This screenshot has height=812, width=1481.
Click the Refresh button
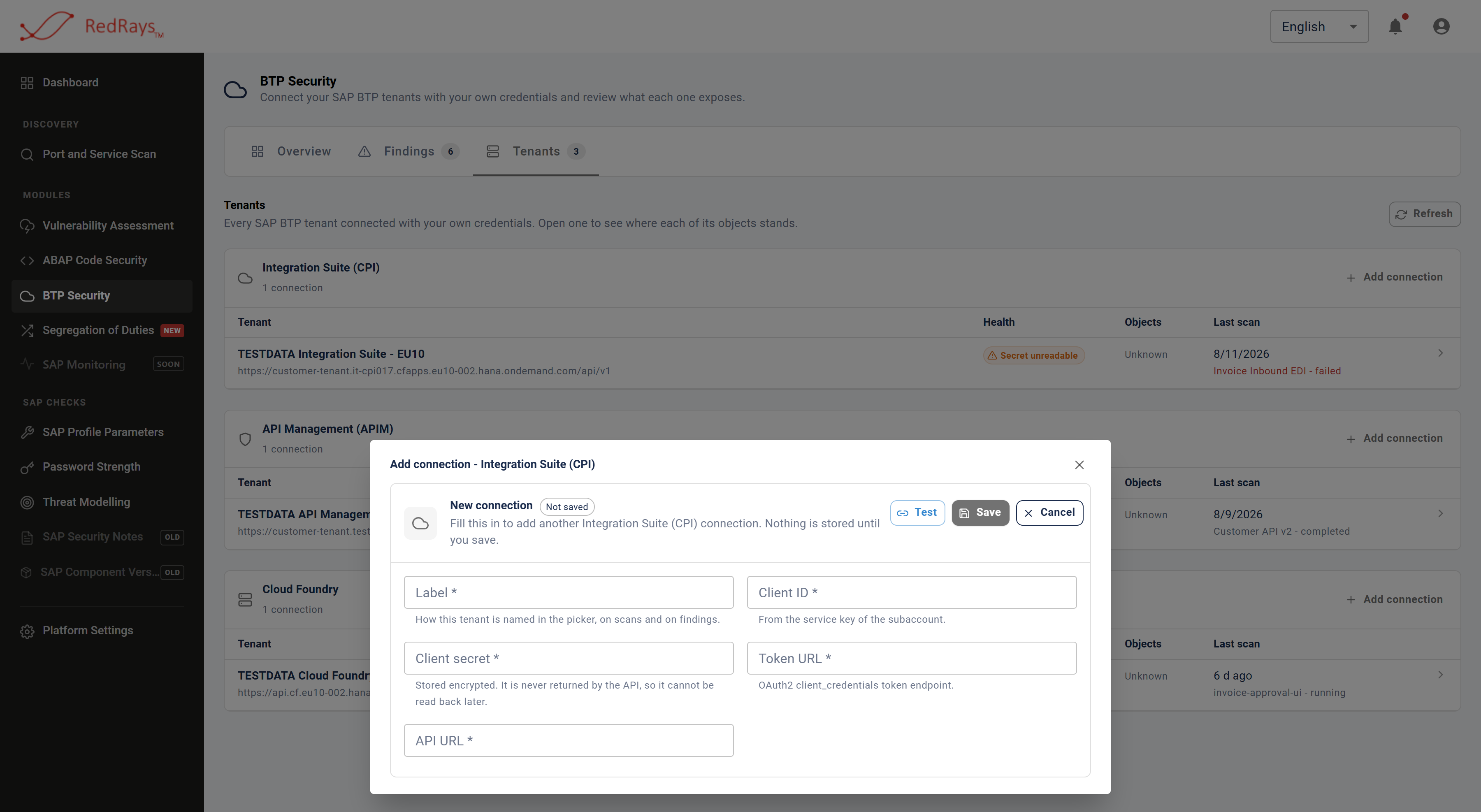coord(1424,214)
